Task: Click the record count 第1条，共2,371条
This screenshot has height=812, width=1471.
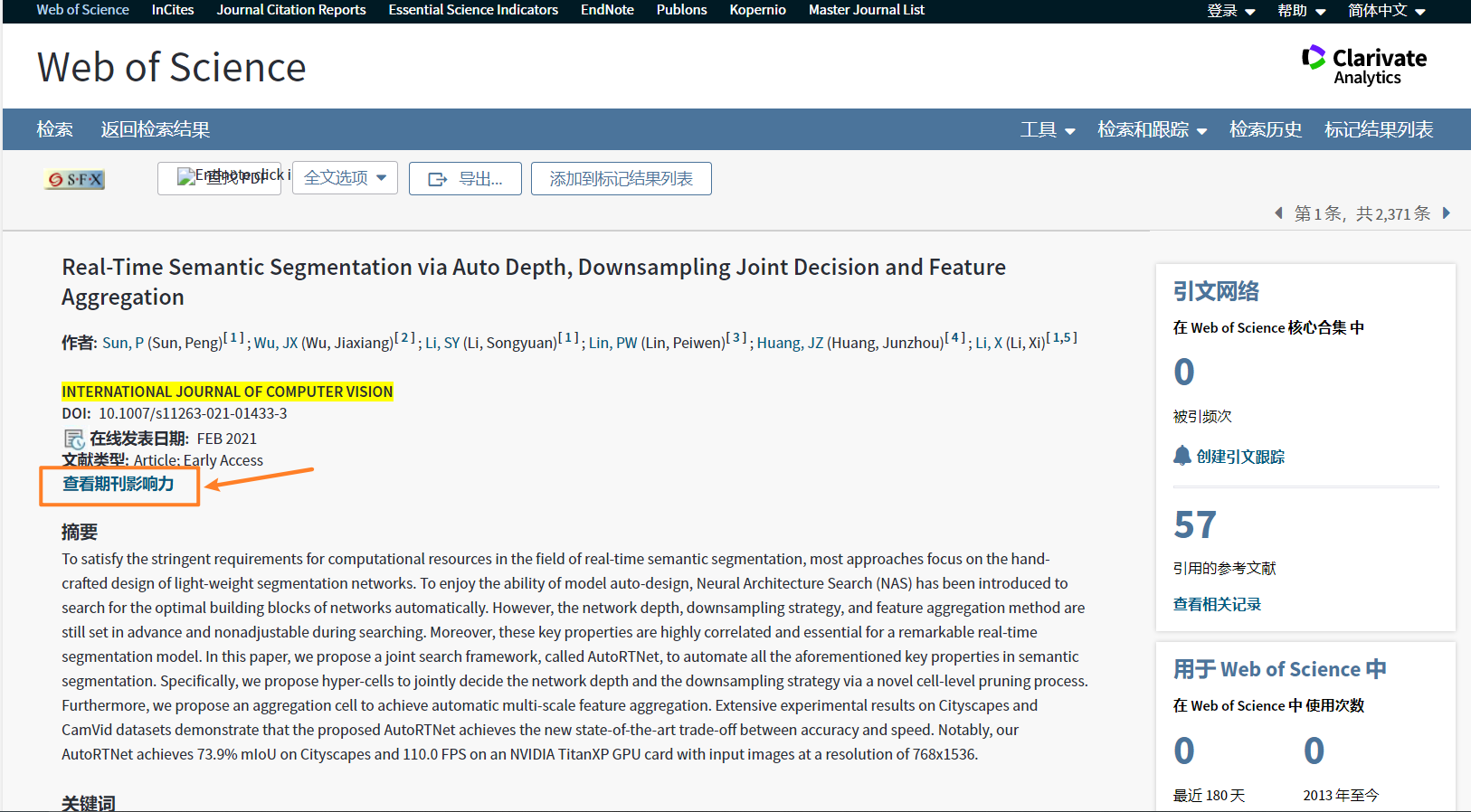Action: tap(1362, 213)
